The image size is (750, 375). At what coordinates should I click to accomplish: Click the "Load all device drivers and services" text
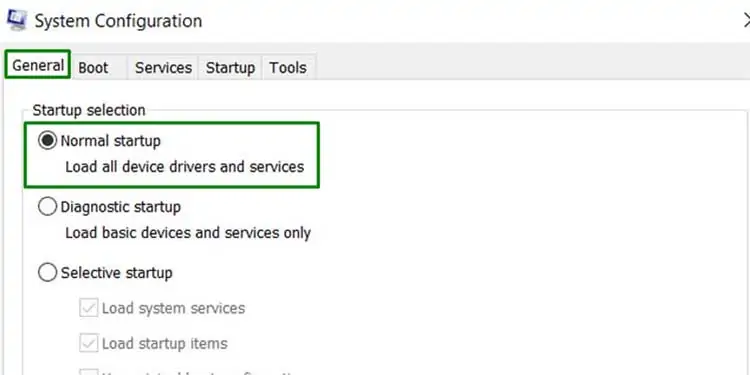185,166
